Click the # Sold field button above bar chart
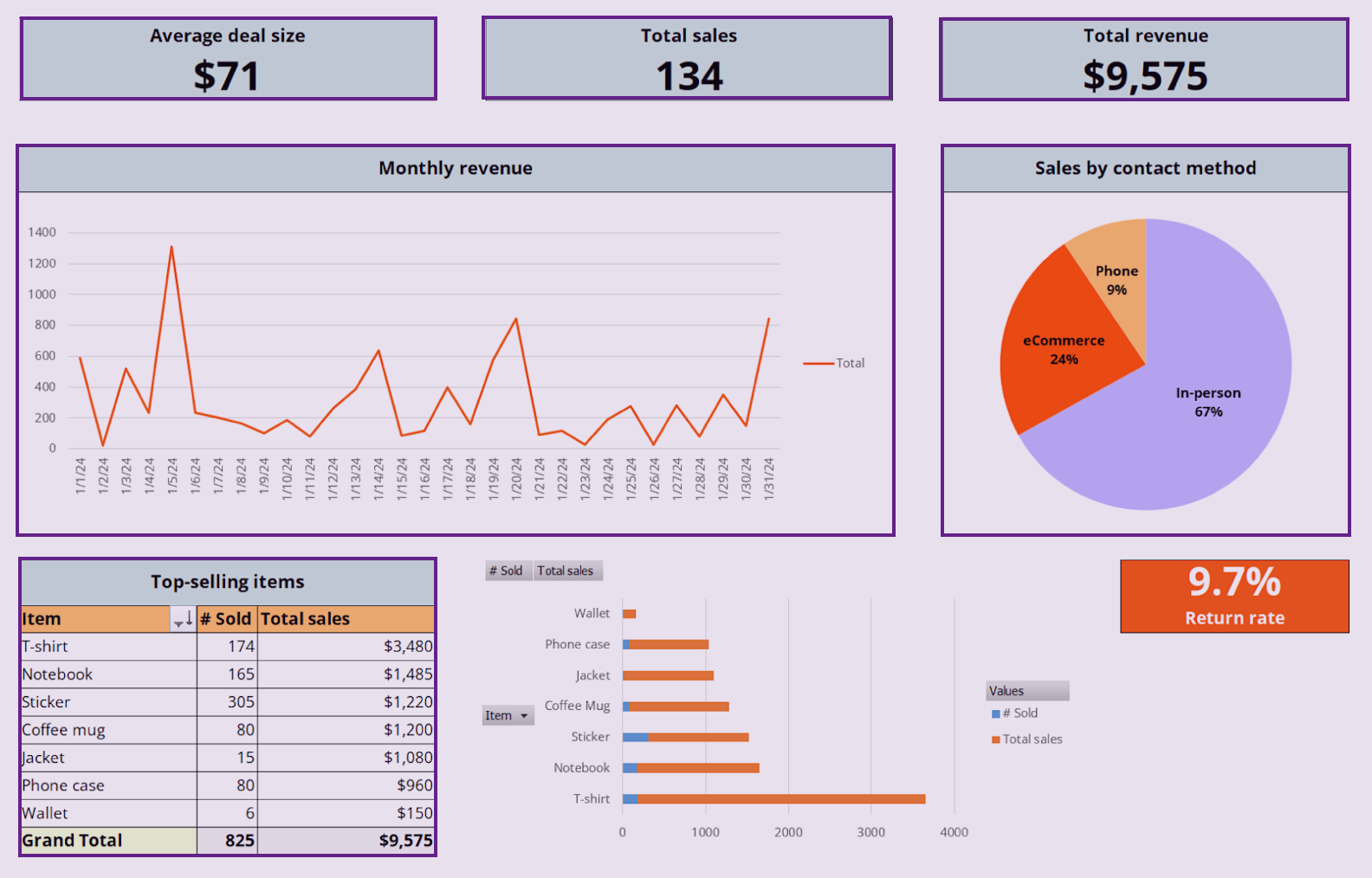Viewport: 1372px width, 878px height. (x=508, y=571)
